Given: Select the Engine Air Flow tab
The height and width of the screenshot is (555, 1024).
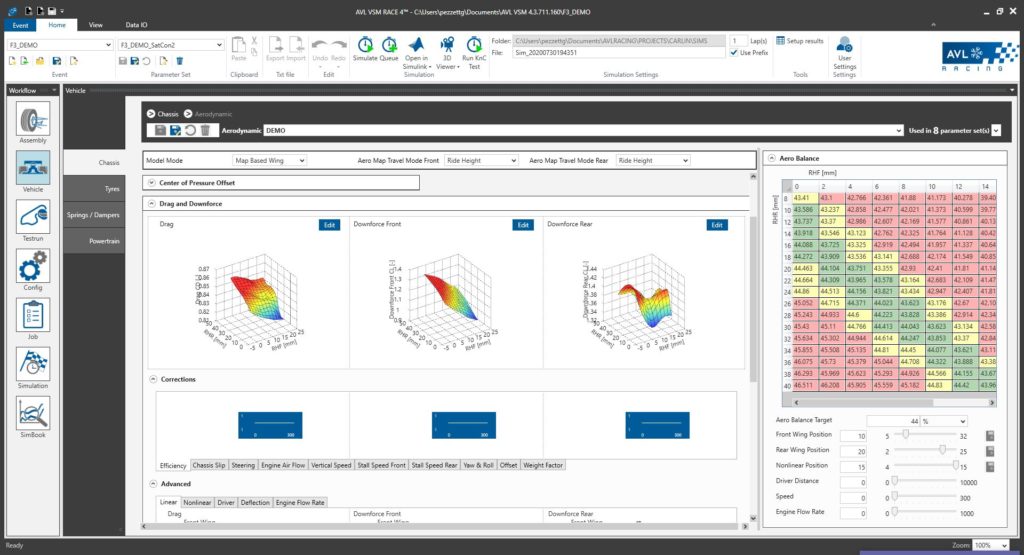Looking at the screenshot, I should (283, 466).
